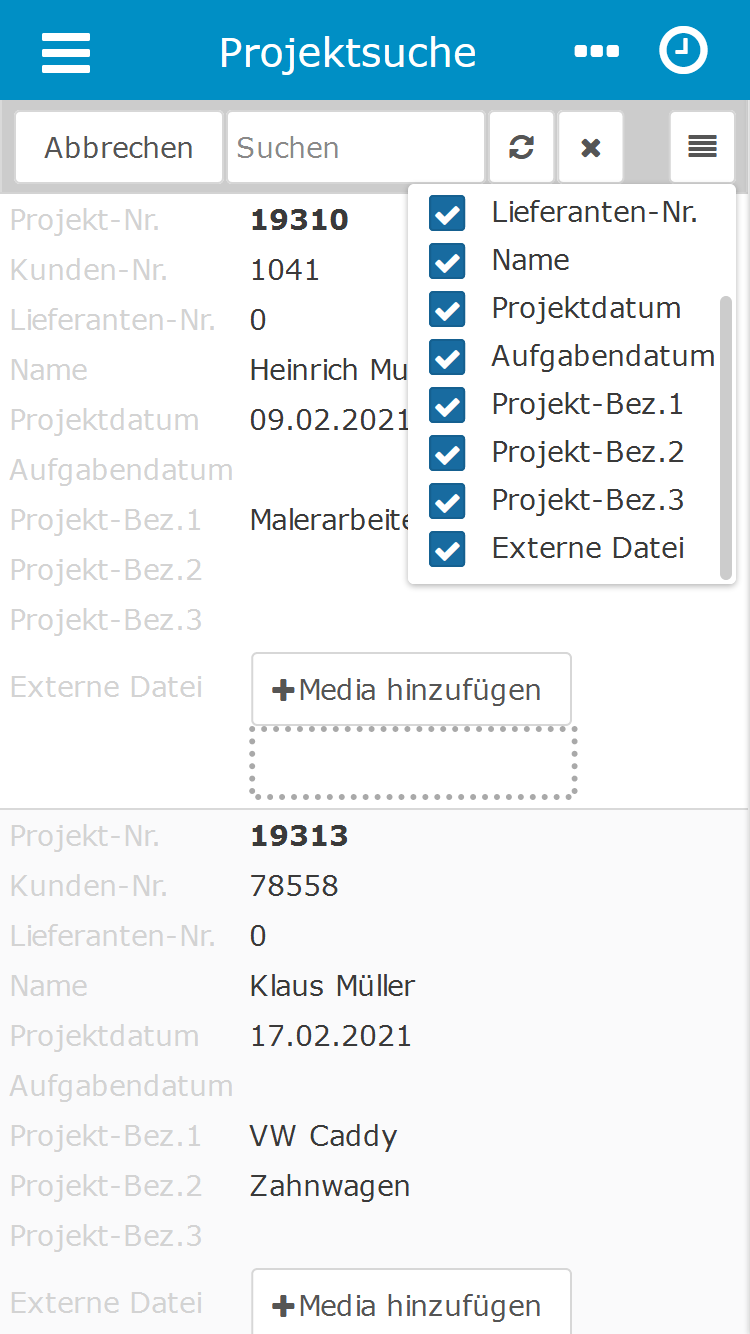Toggle the Projektdatum column checkbox
This screenshot has width=750, height=1334.
coord(447,309)
